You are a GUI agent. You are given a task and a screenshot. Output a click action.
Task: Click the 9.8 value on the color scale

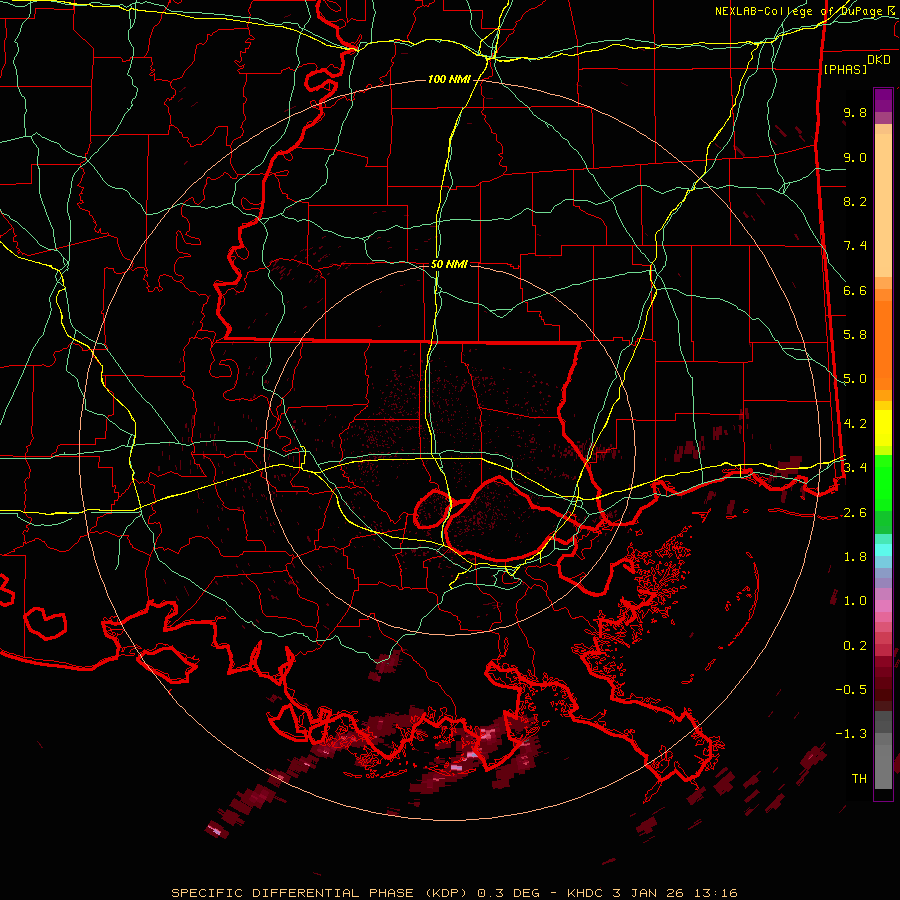855,112
